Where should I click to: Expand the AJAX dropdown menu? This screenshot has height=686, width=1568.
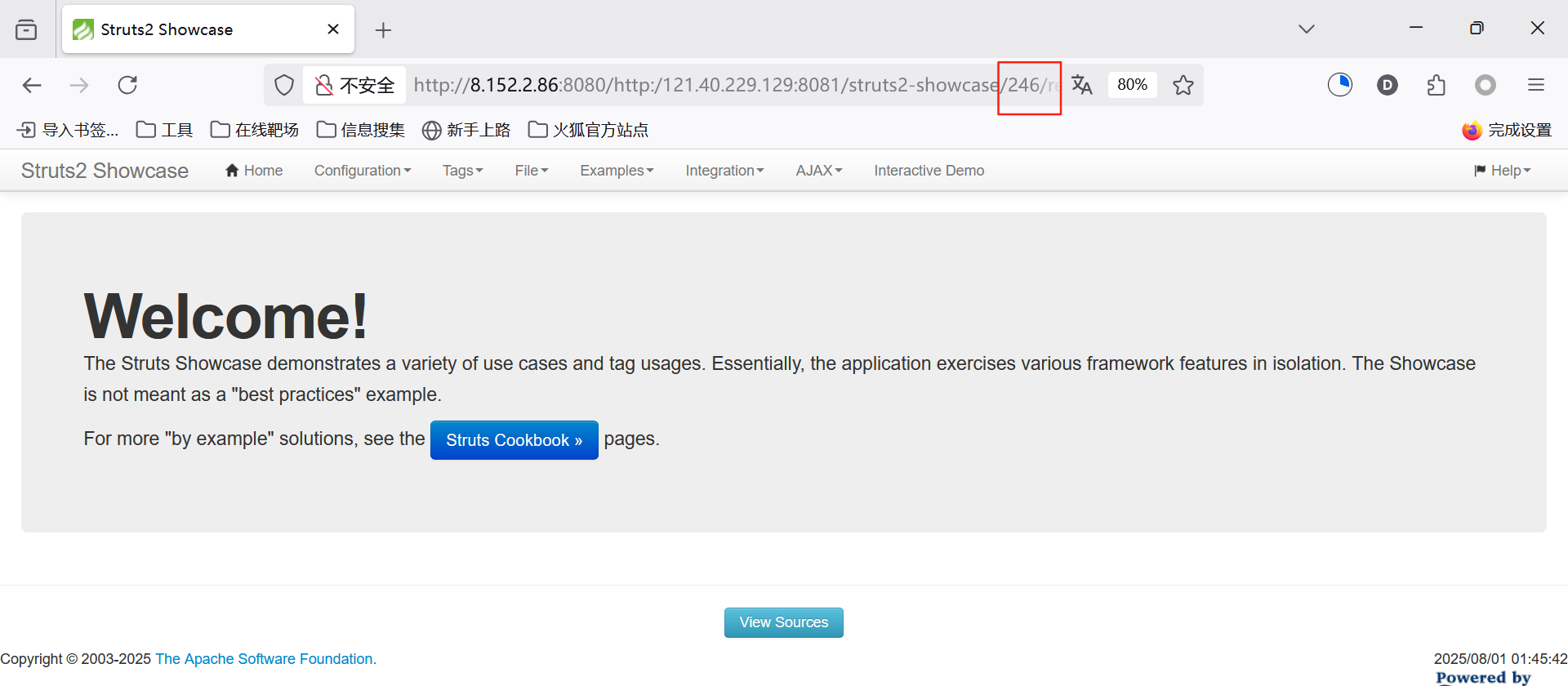click(819, 171)
